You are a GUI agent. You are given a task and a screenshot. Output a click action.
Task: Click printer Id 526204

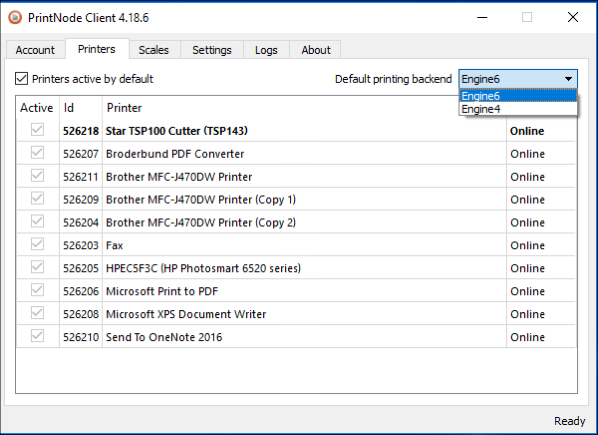pyautogui.click(x=81, y=222)
